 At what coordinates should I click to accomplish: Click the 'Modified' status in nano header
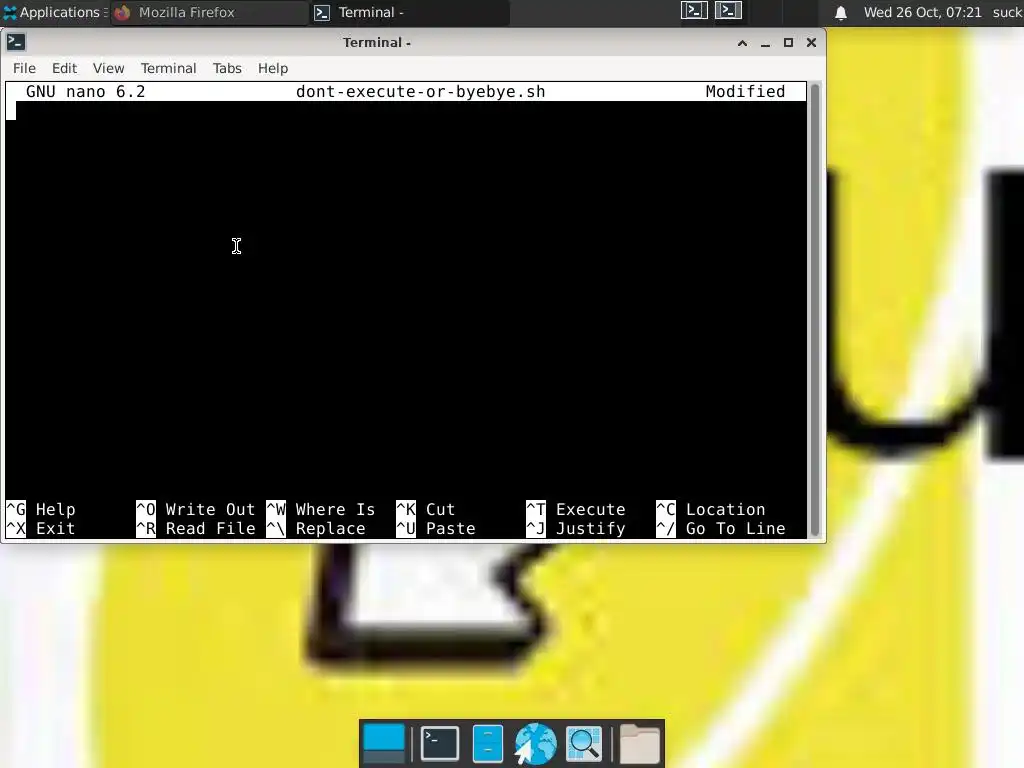click(745, 91)
